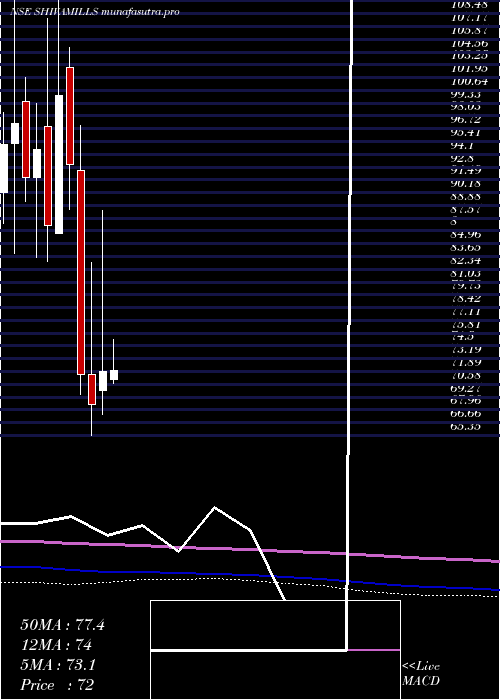
Task: Select the tallest red candle falling to 70.58
Action: coord(81,272)
